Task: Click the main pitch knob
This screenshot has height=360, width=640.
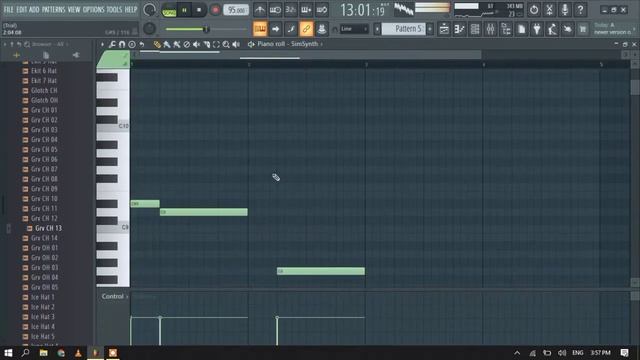Action: (149, 29)
